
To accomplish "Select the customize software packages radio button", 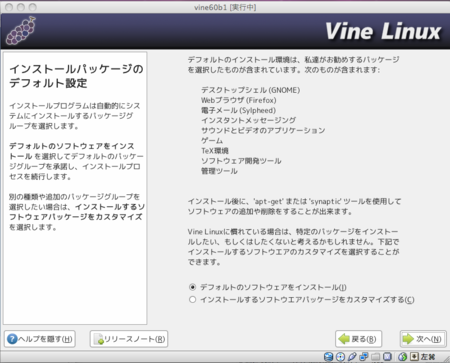I will click(x=192, y=299).
